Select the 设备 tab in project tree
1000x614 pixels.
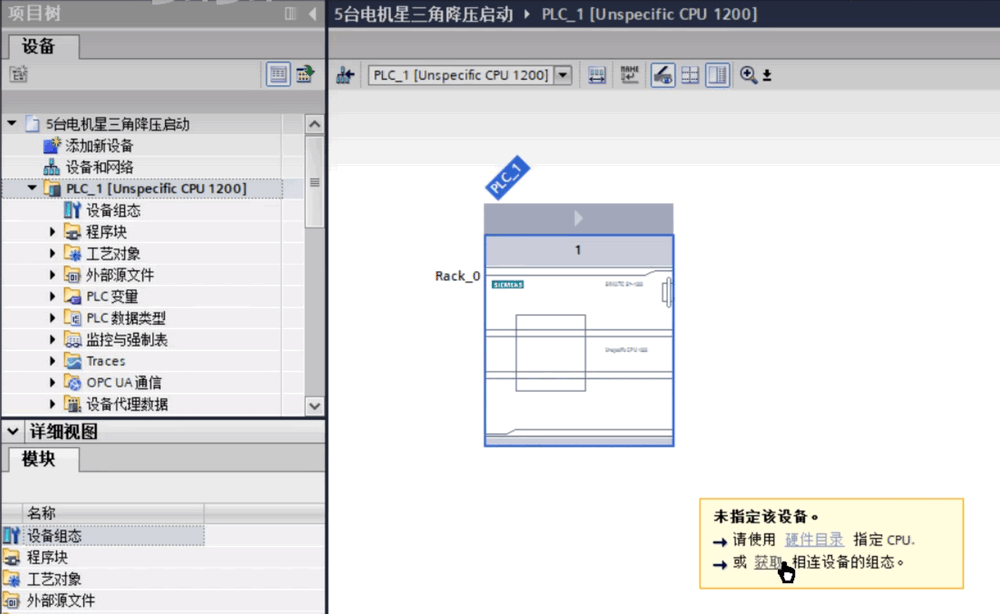[39, 47]
